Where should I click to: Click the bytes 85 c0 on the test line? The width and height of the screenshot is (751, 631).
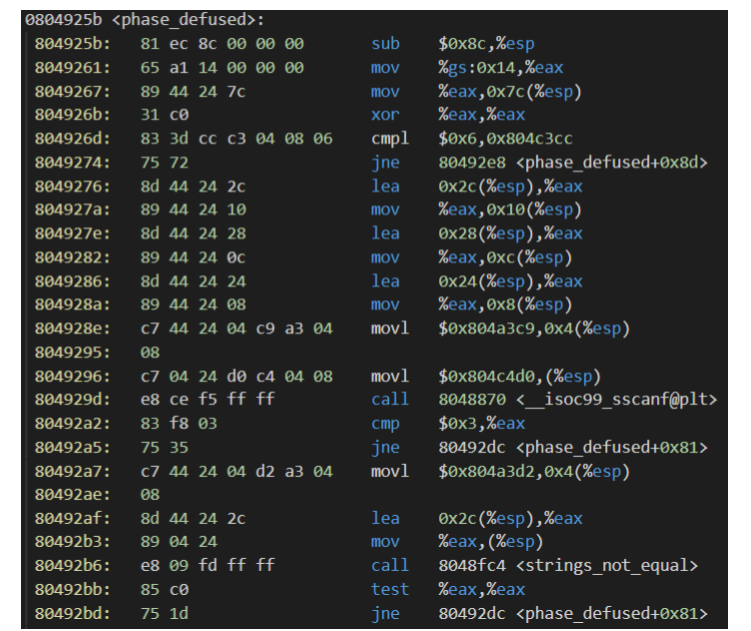[x=164, y=589]
